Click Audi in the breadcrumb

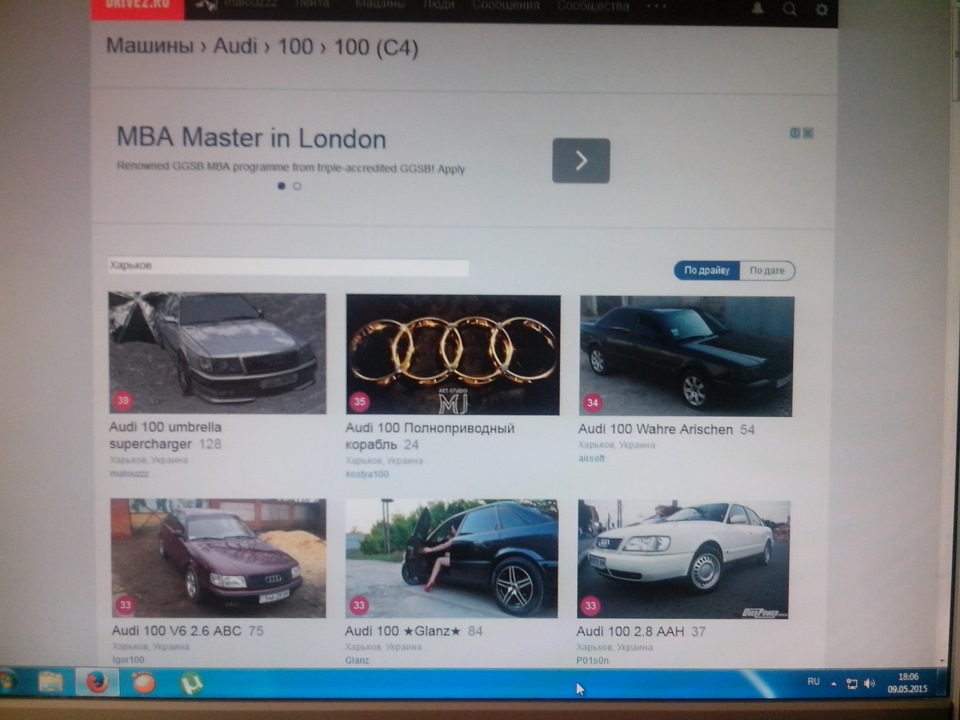point(235,46)
